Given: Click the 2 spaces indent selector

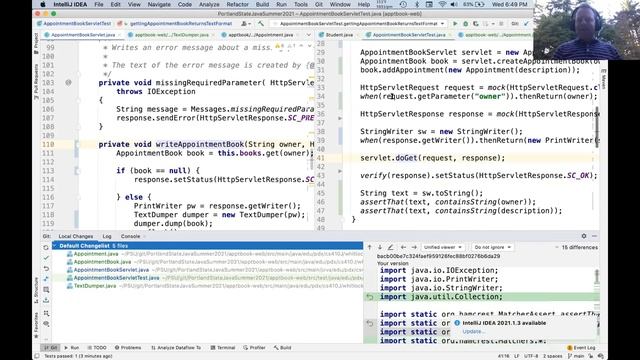Looking at the screenshot, I should (x=552, y=356).
